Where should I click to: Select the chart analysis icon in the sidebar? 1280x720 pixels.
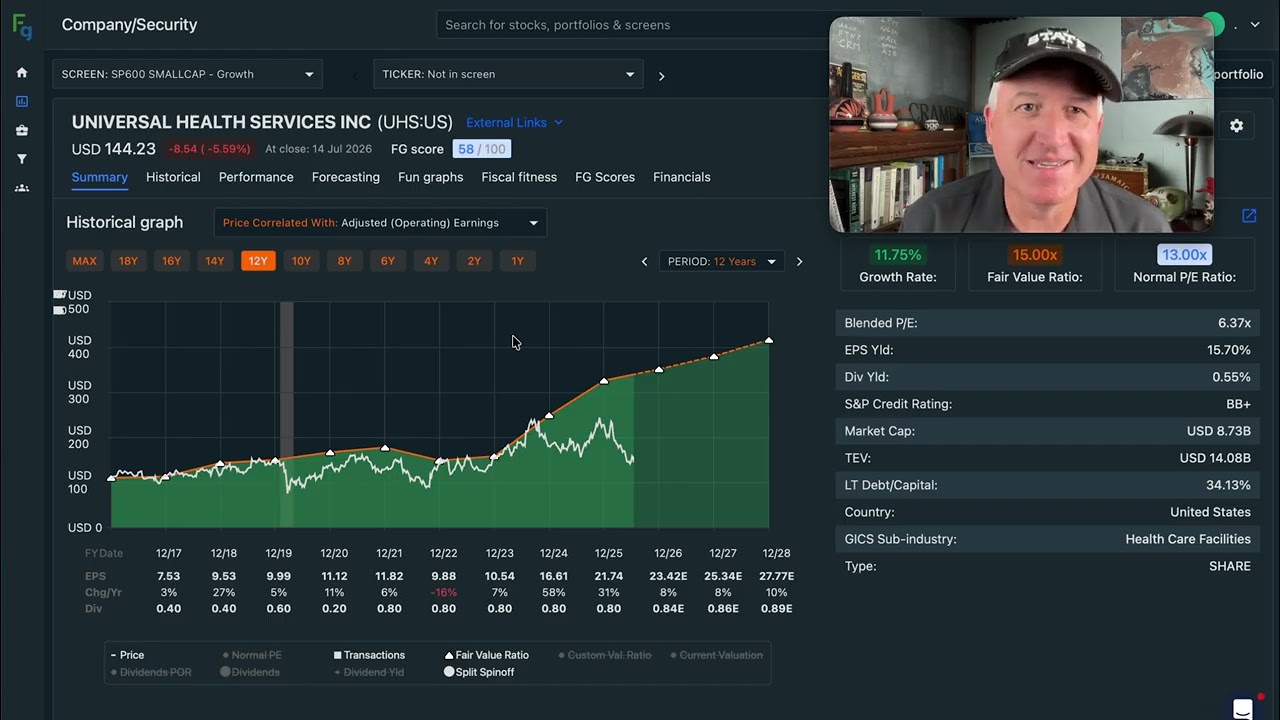click(22, 101)
